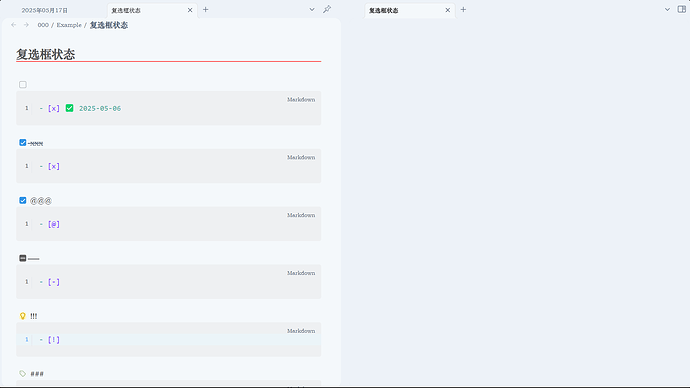This screenshot has width=690, height=388.
Task: Go back with the left arrow icon
Action: [x=14, y=25]
